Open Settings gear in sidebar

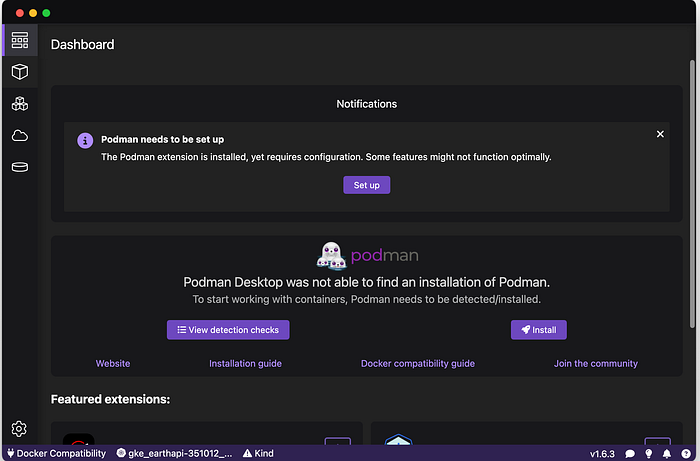(x=19, y=428)
